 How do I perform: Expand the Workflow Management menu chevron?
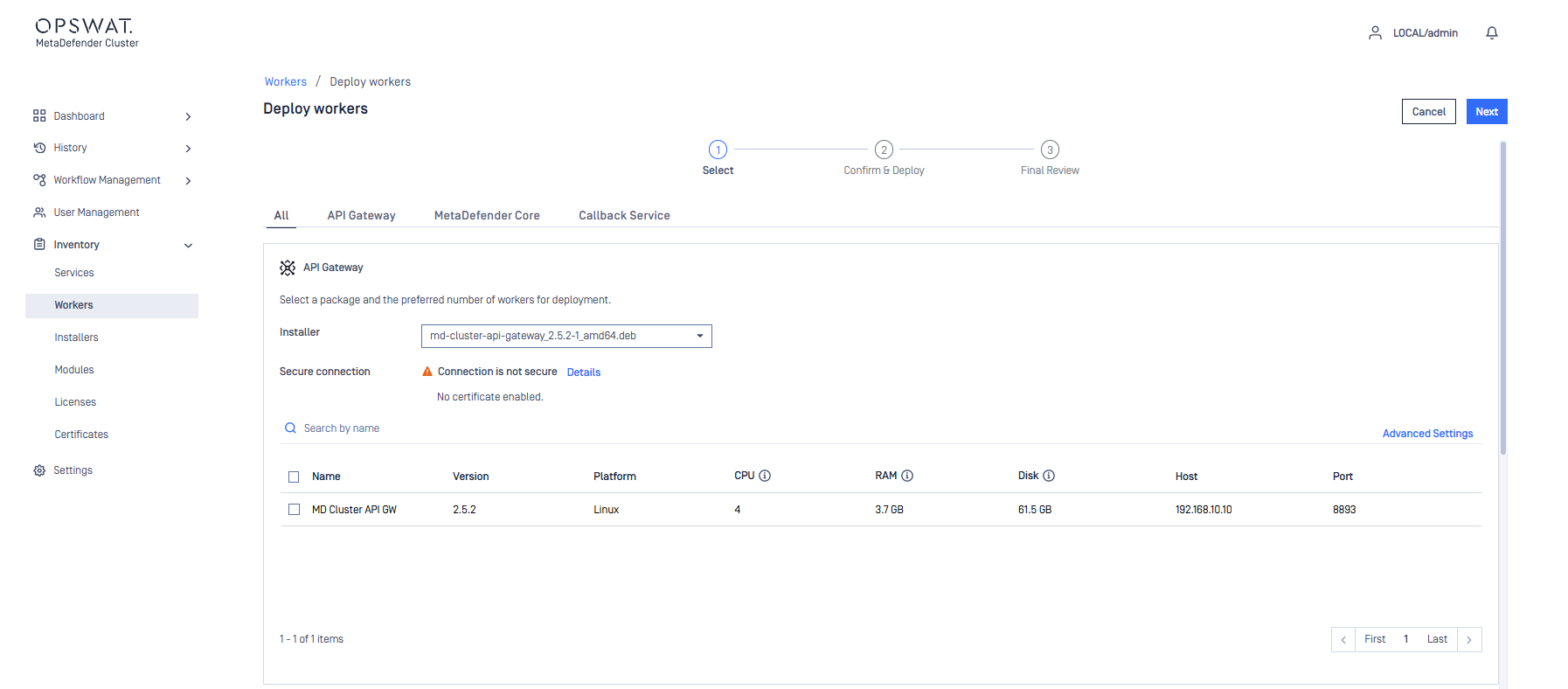point(188,181)
